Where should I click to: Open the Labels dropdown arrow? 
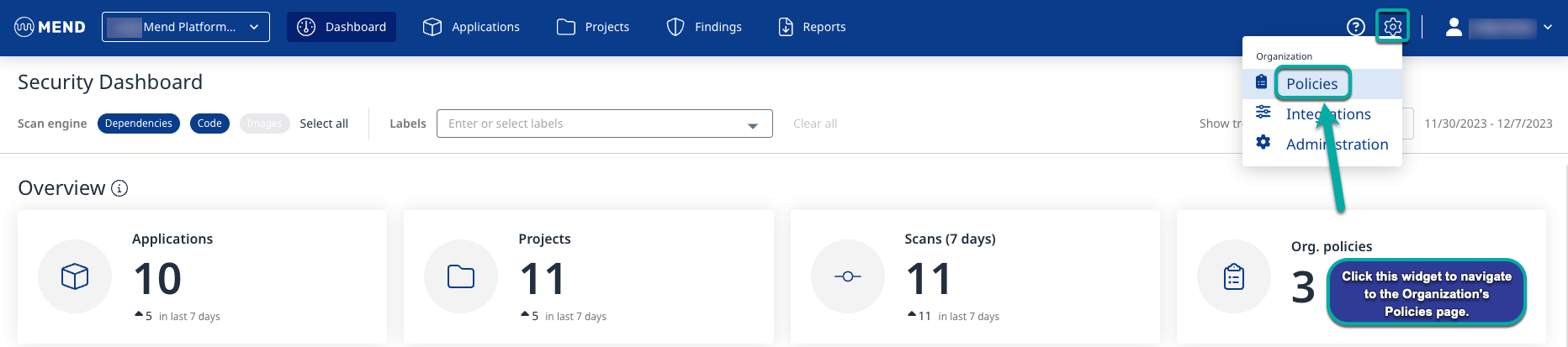click(752, 125)
